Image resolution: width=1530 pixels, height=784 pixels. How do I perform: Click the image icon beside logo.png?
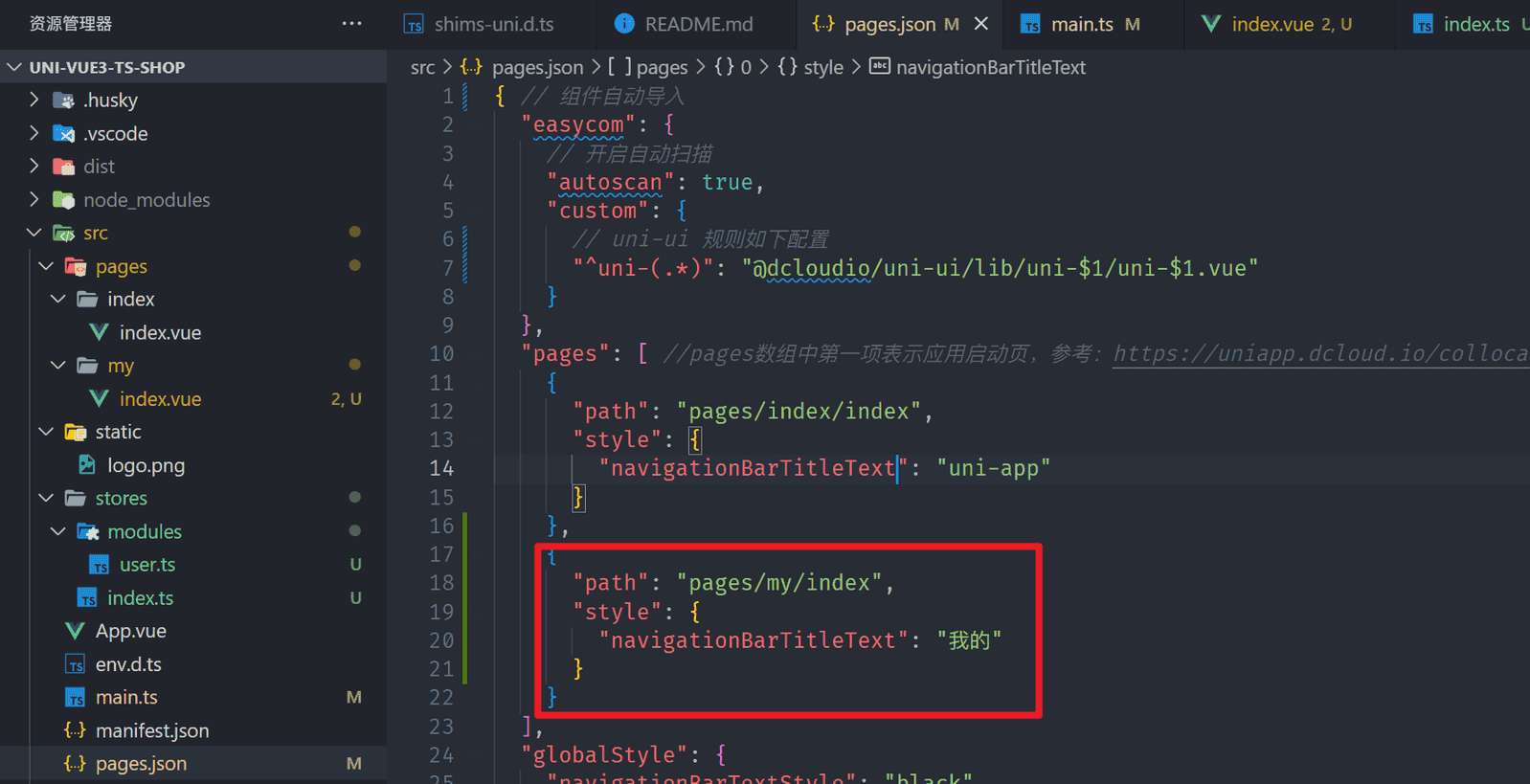(x=87, y=465)
